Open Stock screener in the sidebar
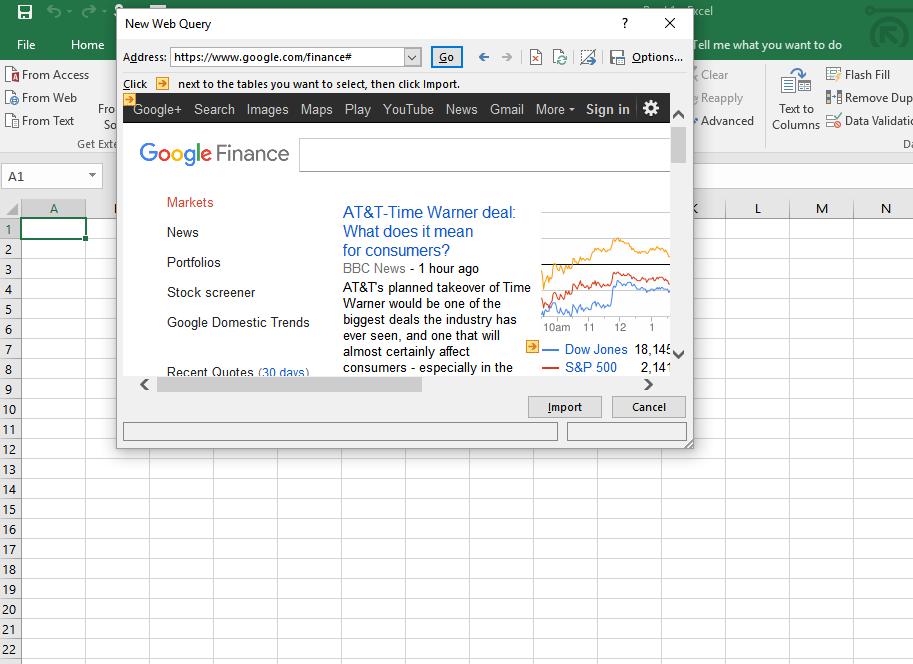This screenshot has height=664, width=913. point(211,292)
